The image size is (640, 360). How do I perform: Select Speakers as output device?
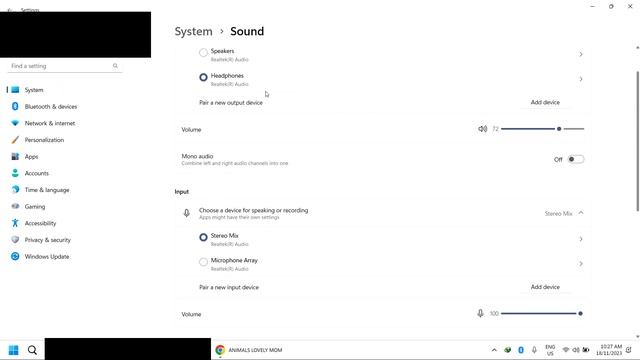(203, 53)
